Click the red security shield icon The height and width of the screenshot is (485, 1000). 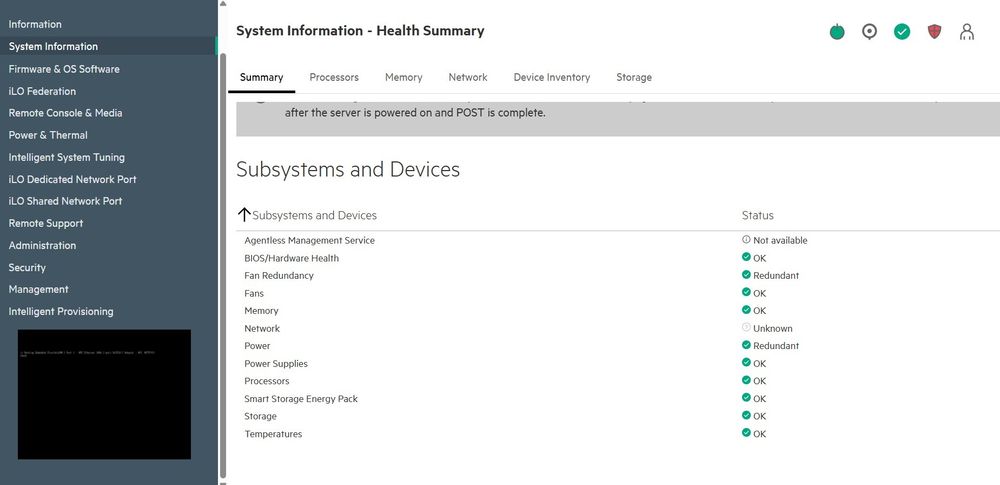[935, 32]
